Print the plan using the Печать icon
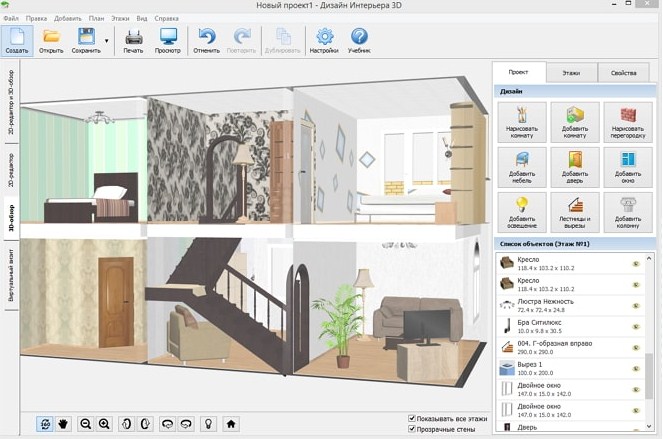This screenshot has height=439, width=663. coord(133,41)
